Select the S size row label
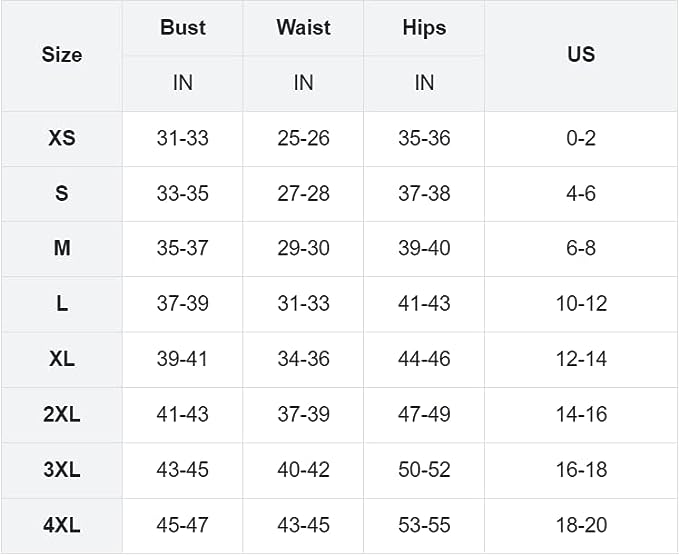 coord(62,193)
